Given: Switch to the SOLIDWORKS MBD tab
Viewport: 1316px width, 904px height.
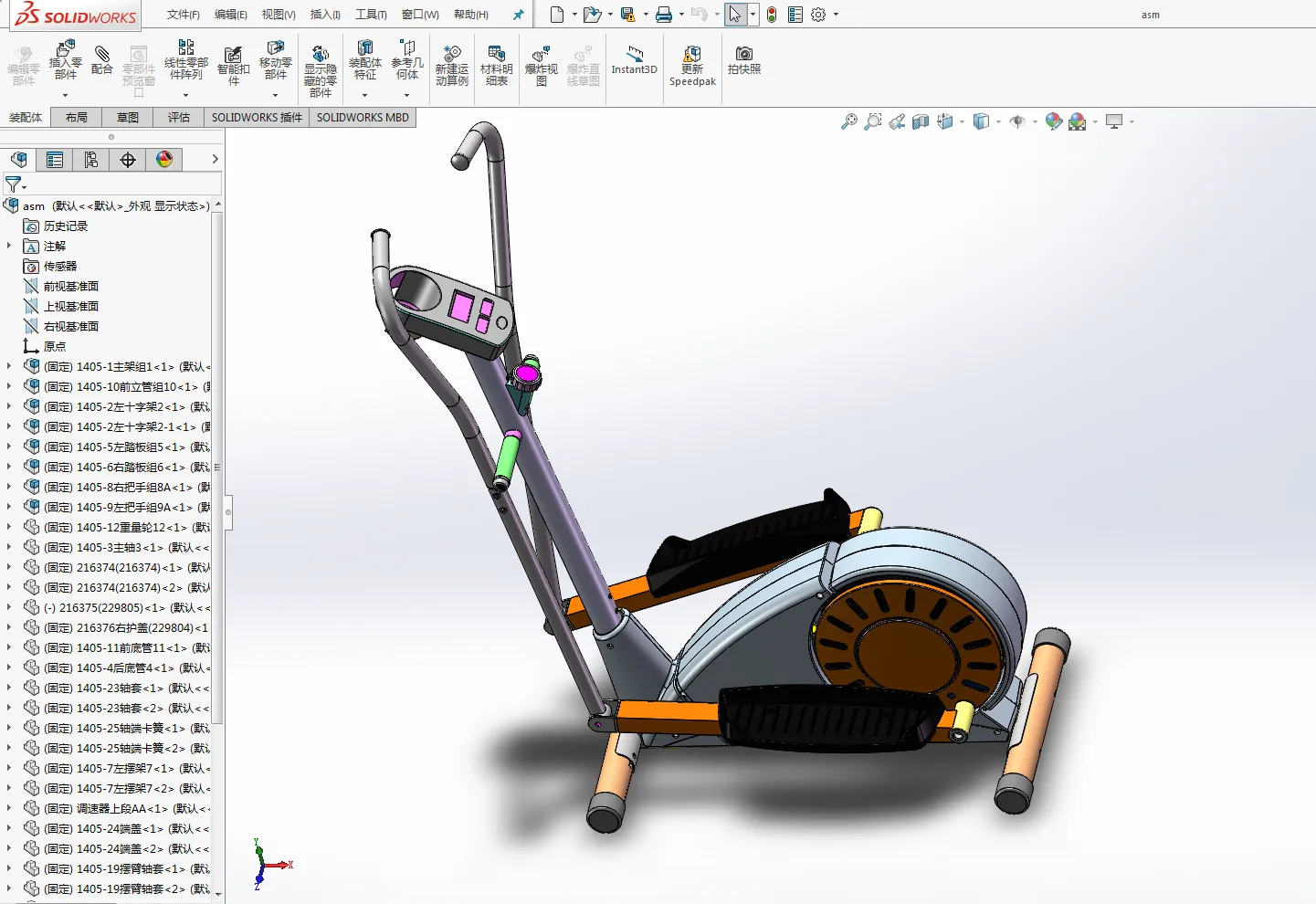Looking at the screenshot, I should (363, 117).
